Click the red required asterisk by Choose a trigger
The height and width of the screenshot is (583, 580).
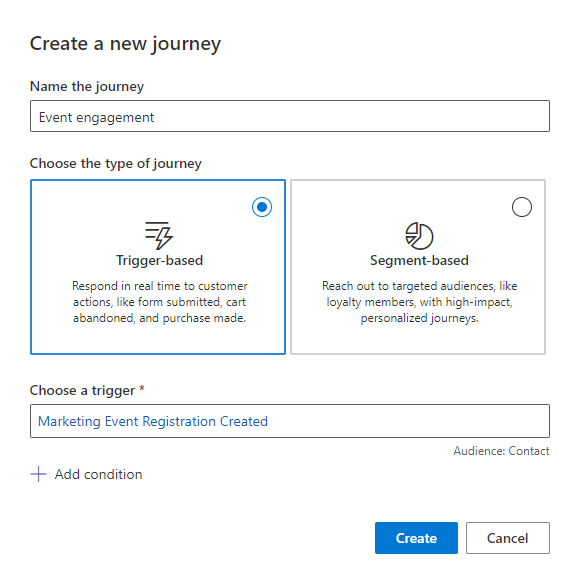tap(142, 388)
